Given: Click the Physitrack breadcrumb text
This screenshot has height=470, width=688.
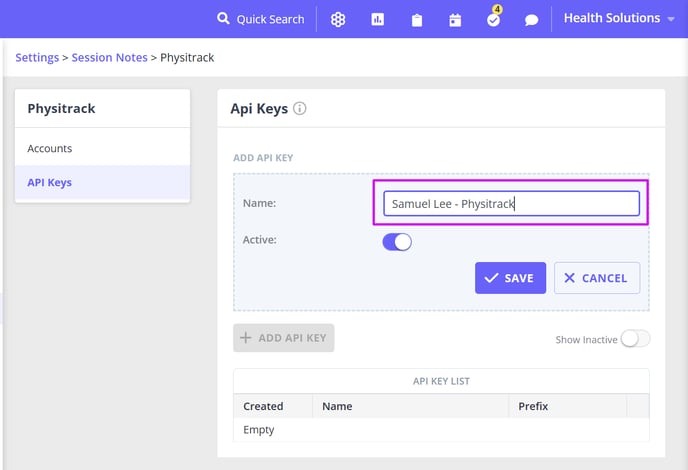Looking at the screenshot, I should 187,57.
